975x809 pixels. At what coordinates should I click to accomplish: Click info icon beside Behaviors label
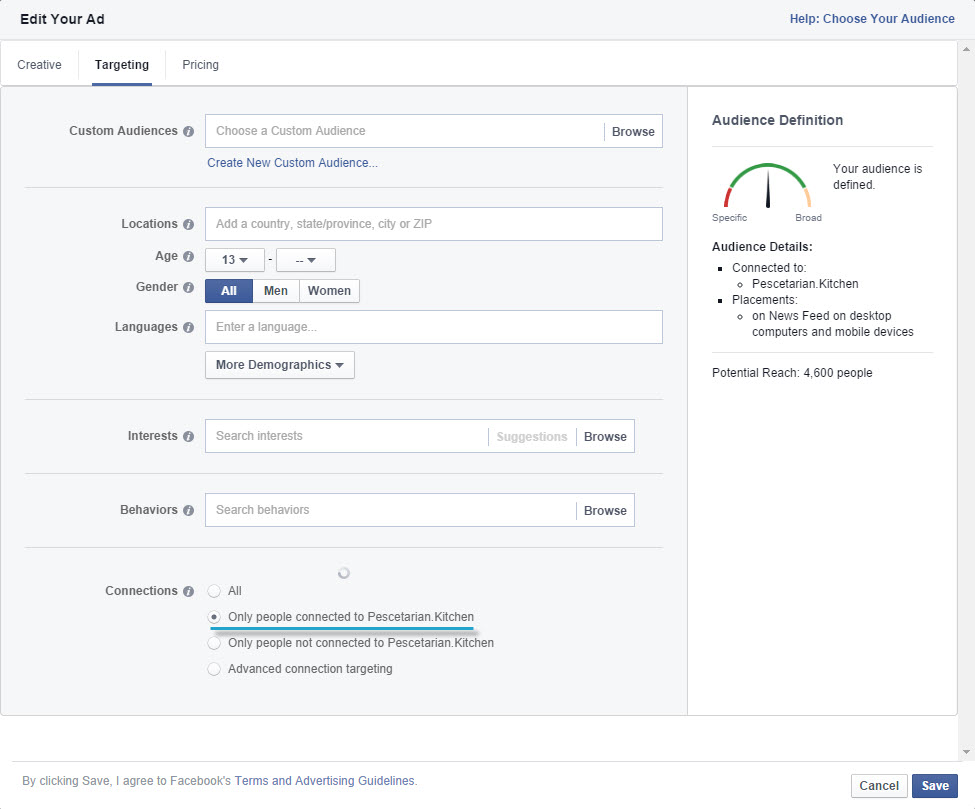pos(188,511)
